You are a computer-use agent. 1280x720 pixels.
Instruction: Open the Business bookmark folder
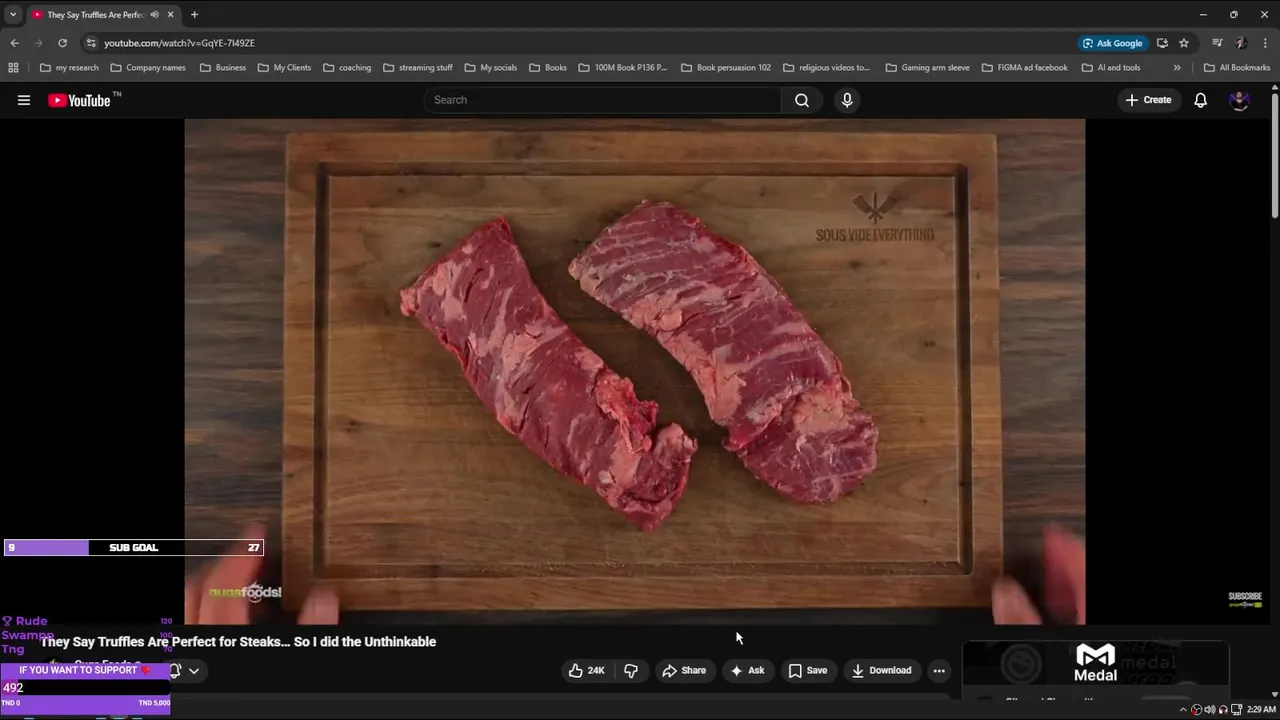(x=222, y=68)
